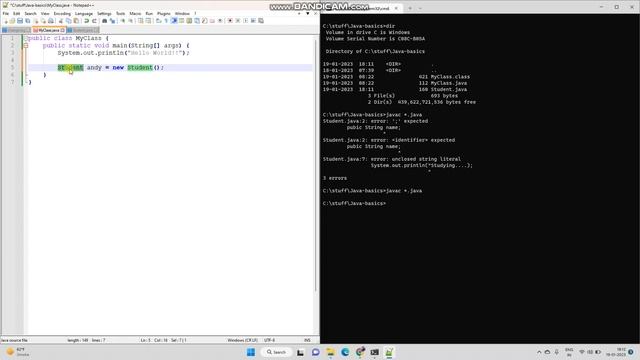Click the Save Recorded Macro icon
Viewport: 640px width, 360px height.
261,20
